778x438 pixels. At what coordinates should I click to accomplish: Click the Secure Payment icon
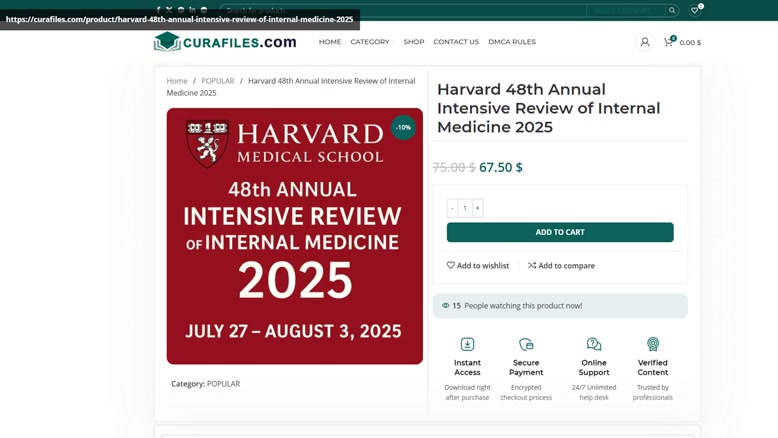click(526, 344)
